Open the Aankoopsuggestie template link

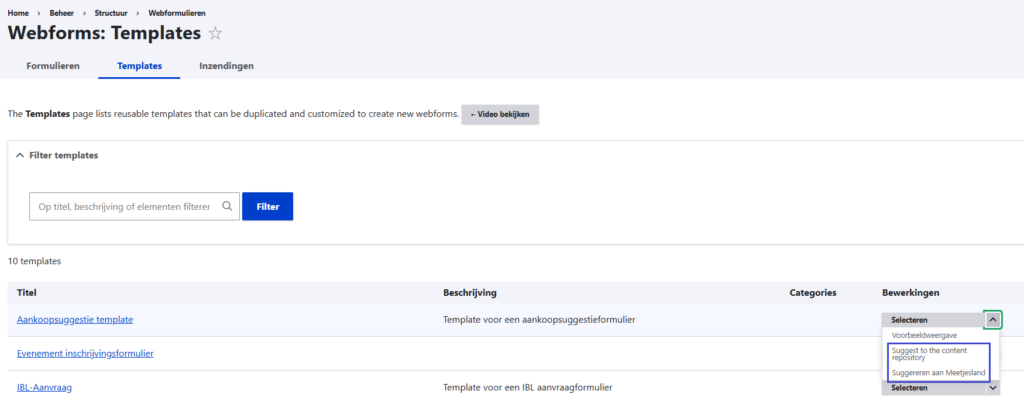pyautogui.click(x=75, y=320)
